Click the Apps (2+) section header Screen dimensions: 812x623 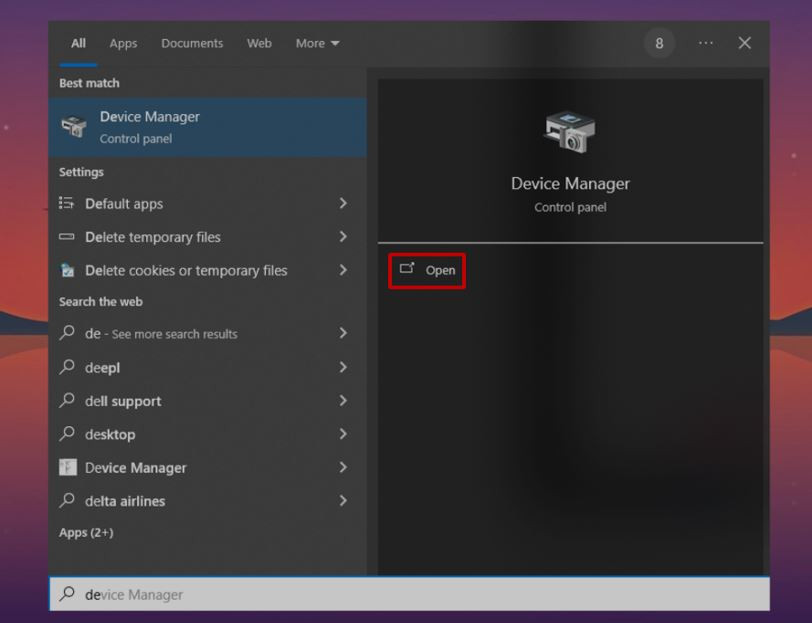(86, 533)
